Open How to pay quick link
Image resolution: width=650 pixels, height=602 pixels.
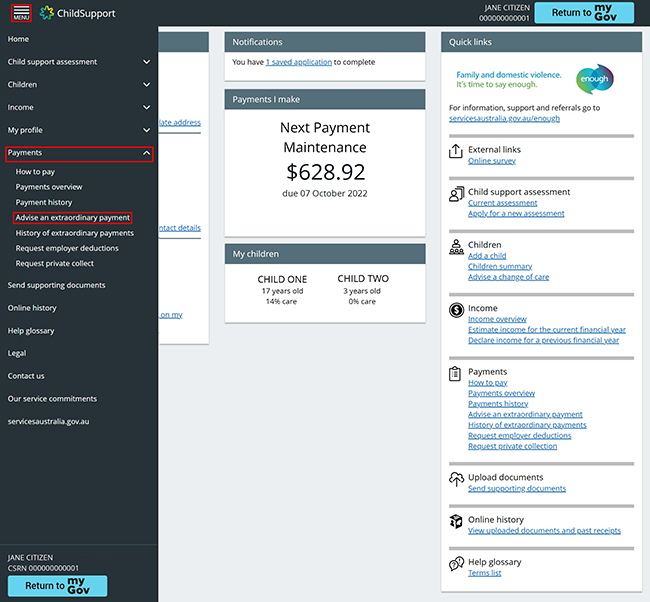[488, 383]
